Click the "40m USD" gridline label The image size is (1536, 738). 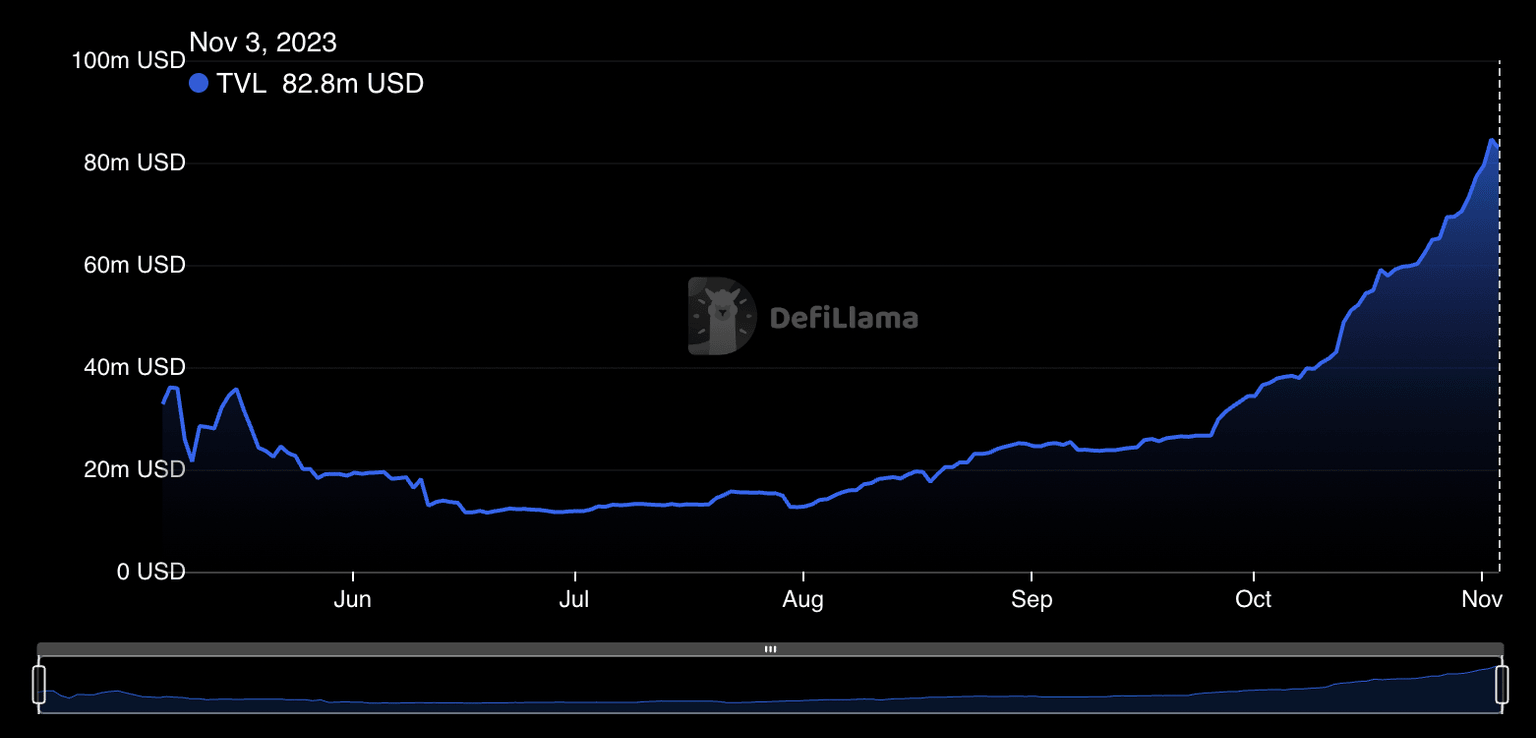tap(135, 367)
